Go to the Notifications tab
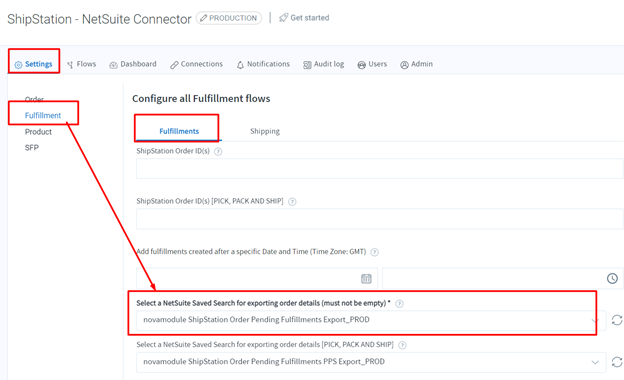The width and height of the screenshot is (624, 380). 263,64
